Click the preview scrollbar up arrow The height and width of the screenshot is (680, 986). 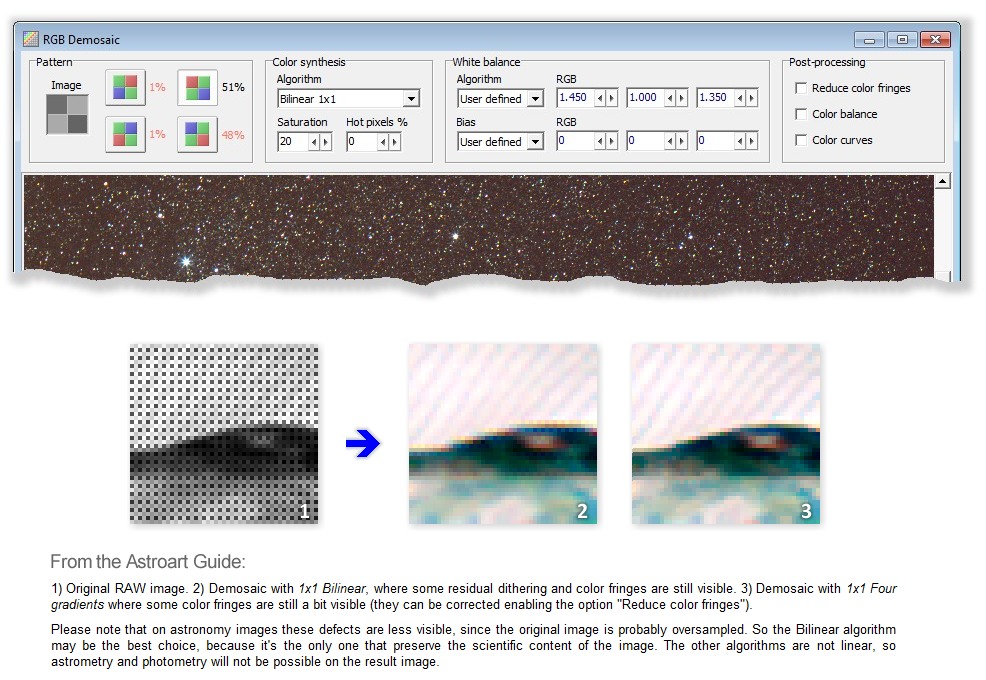(941, 180)
